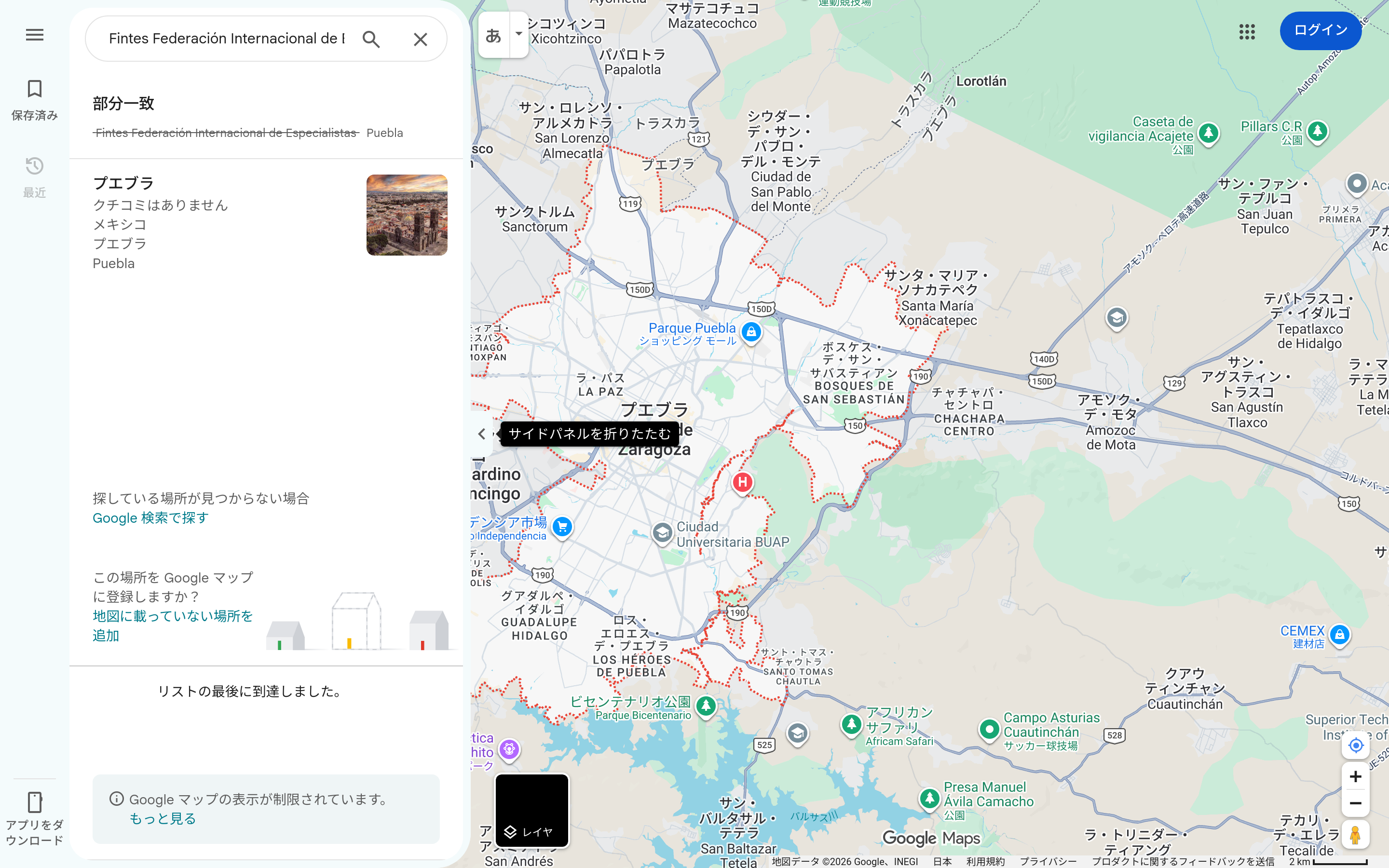Screen dimensions: 1389x868
Task: Click the もっと見る link
Action: [x=163, y=819]
